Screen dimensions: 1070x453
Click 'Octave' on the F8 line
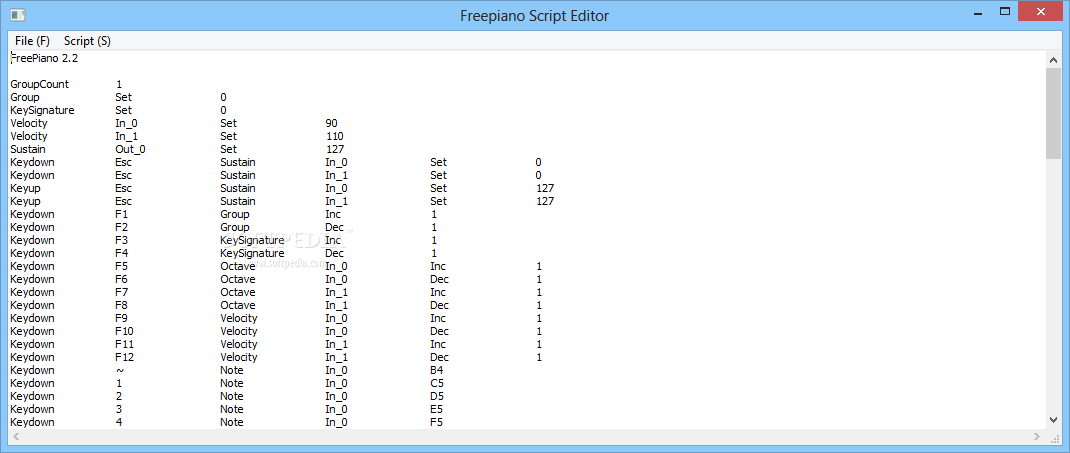tap(238, 305)
